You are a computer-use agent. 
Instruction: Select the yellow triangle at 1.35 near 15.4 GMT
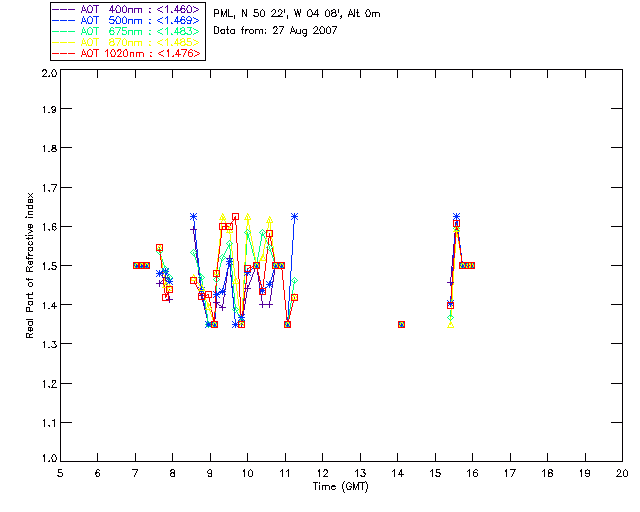(451, 325)
